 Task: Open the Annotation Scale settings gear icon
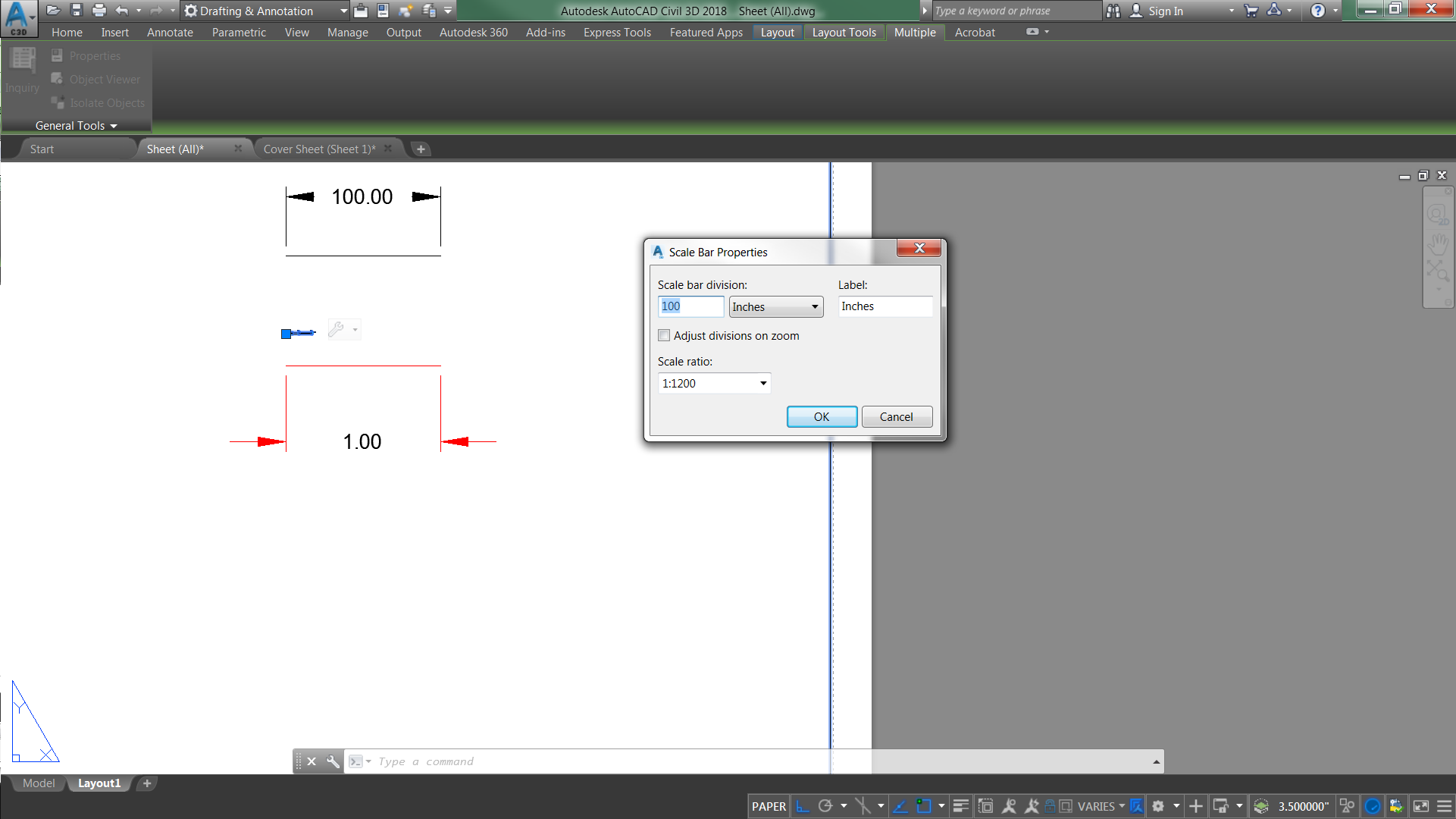click(x=1158, y=806)
